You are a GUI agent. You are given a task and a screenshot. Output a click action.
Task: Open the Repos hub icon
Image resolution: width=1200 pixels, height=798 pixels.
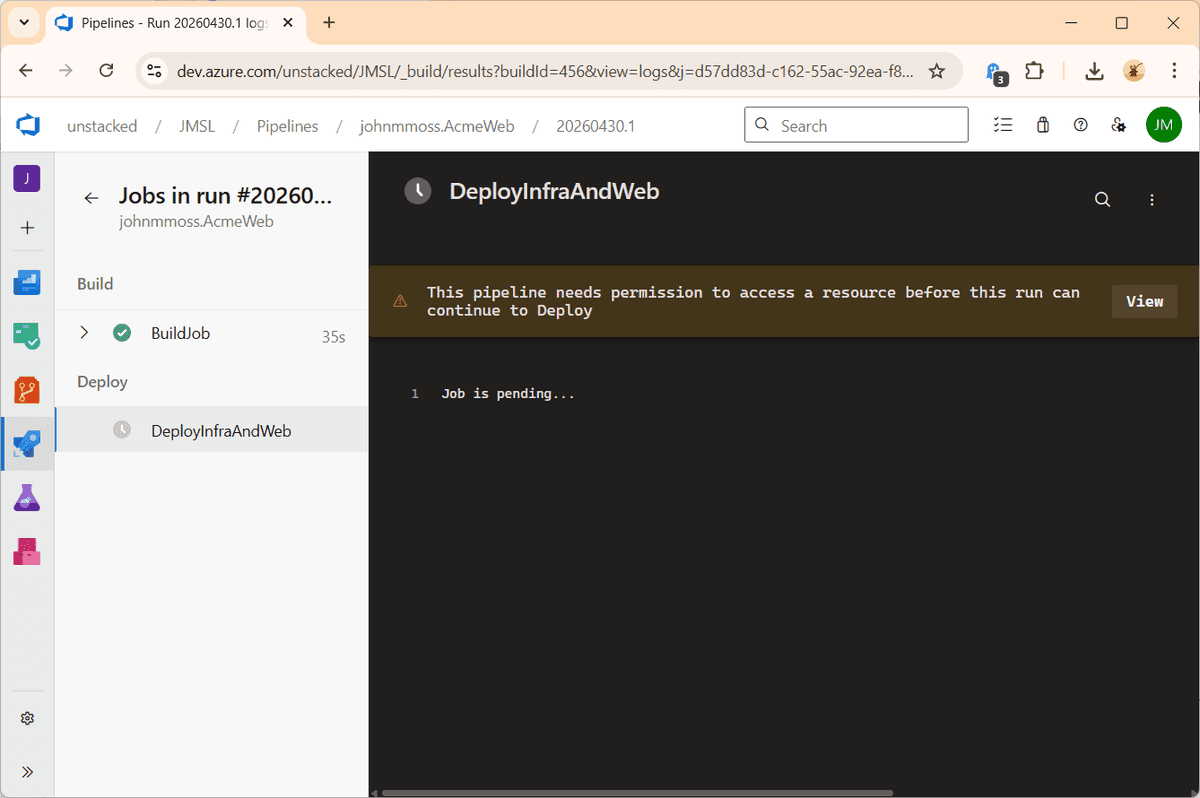click(27, 390)
